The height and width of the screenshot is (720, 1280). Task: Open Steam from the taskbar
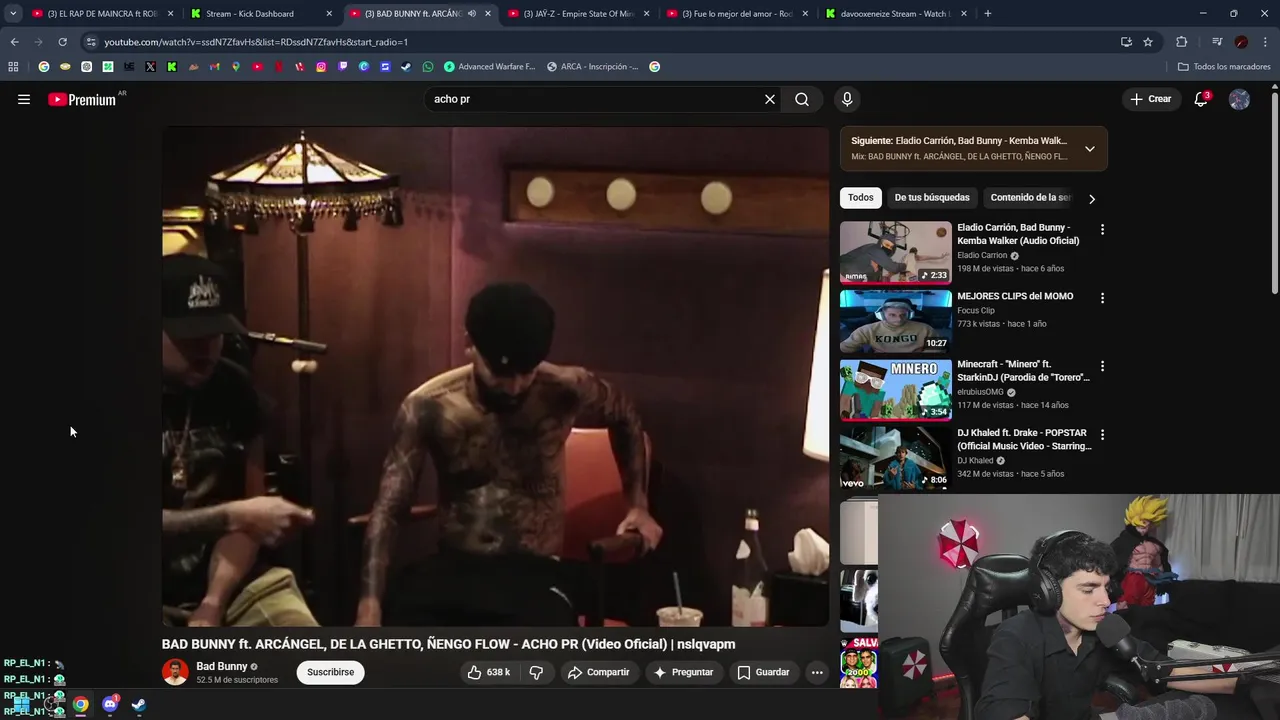pyautogui.click(x=139, y=704)
